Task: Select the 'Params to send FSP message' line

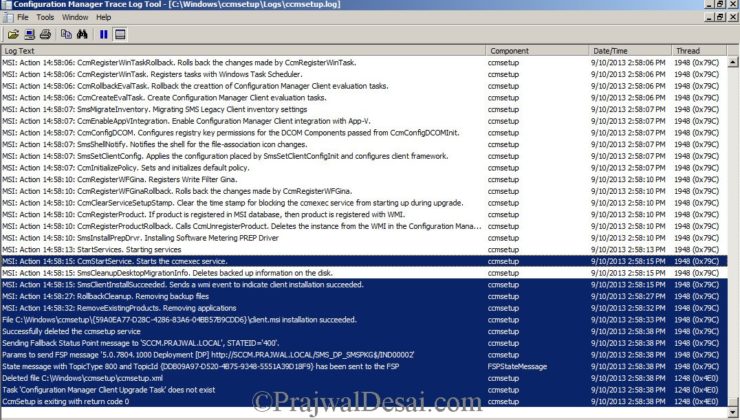Action: pos(363,355)
